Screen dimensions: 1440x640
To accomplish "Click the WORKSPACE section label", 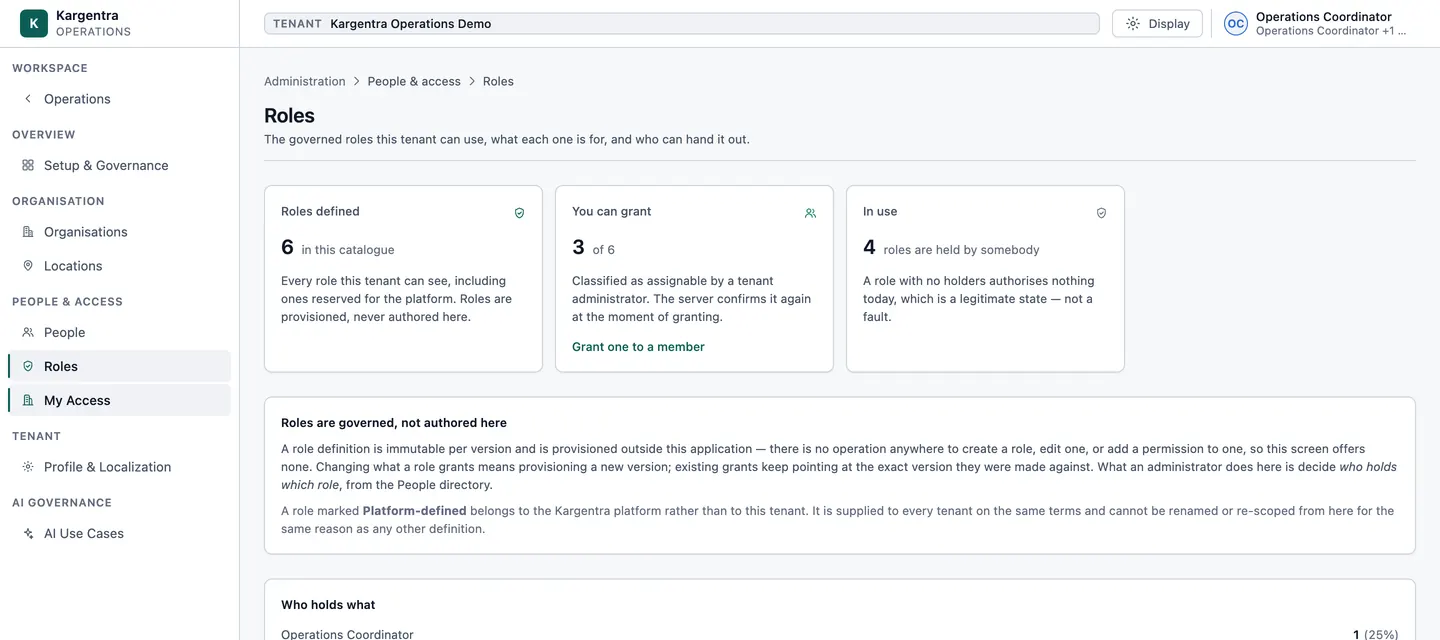I will pos(50,68).
